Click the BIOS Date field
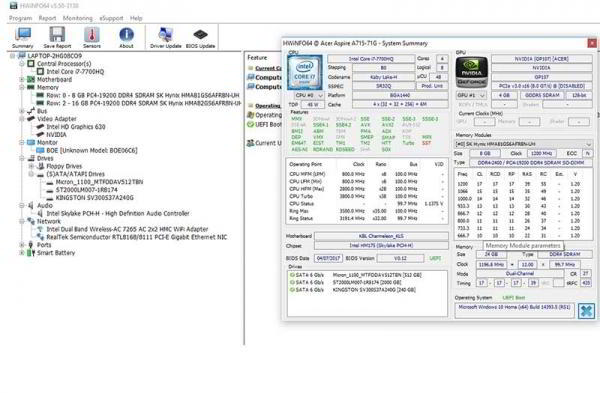The image size is (600, 393). (328, 258)
